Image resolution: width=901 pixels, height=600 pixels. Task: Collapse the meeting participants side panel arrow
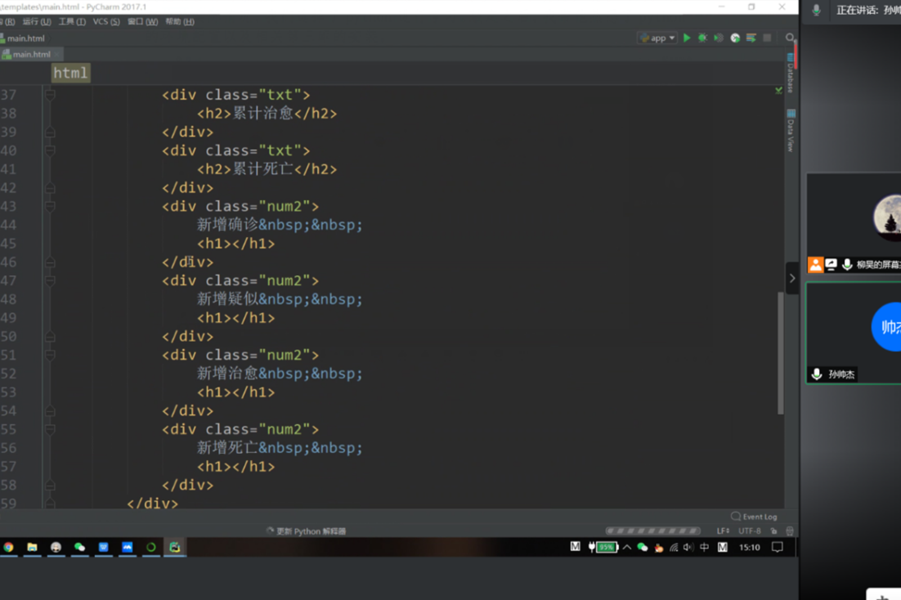click(x=792, y=278)
